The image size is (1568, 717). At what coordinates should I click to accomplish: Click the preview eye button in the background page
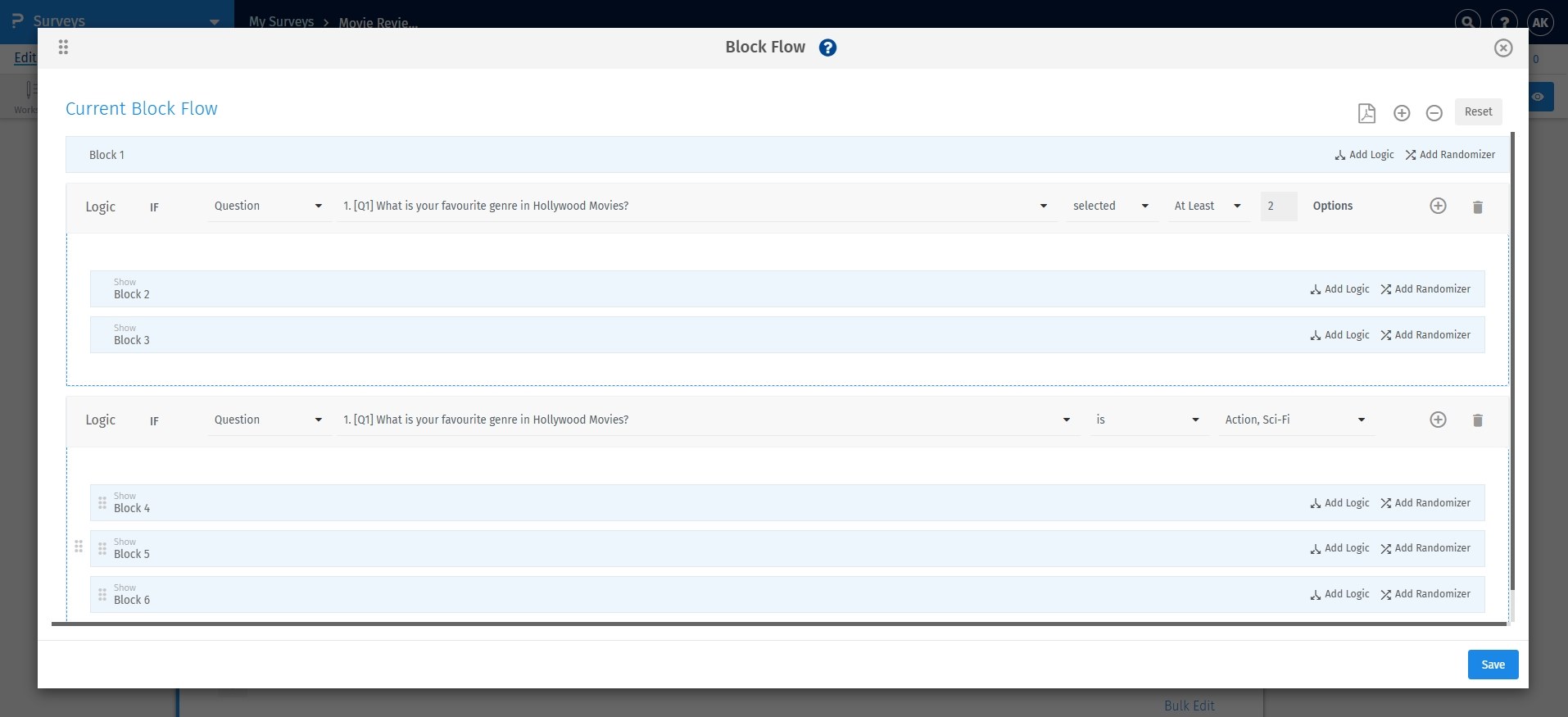point(1539,97)
